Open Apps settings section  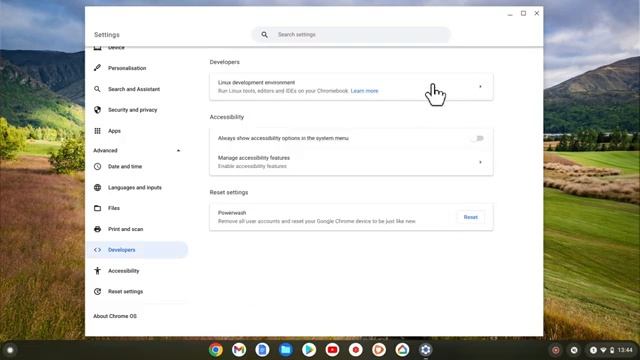pos(114,131)
